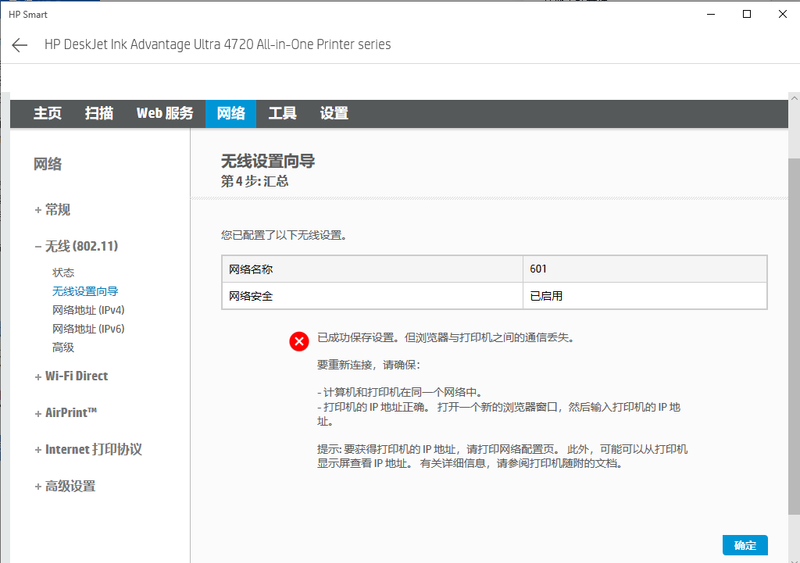Image resolution: width=800 pixels, height=563 pixels.
Task: Switch to the 扫描 tab
Action: coord(99,114)
